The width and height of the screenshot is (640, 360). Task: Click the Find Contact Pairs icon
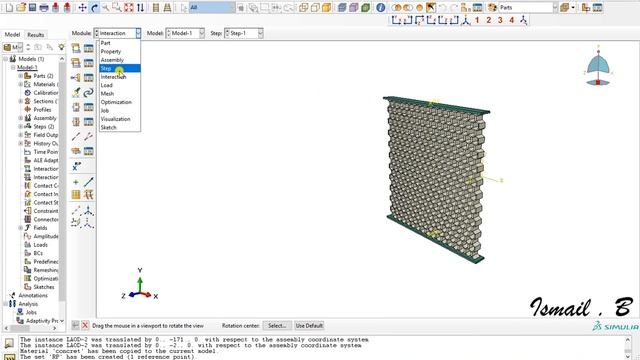76,93
